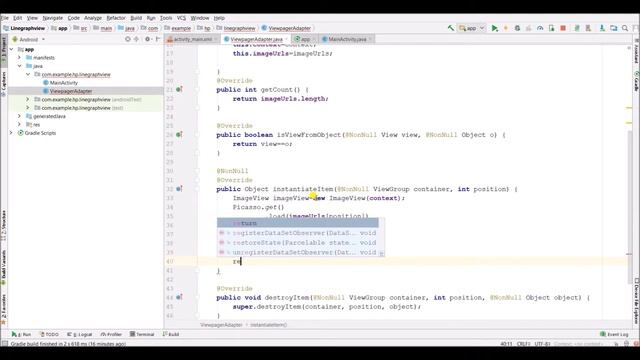Choose restoreState autocomplete suggestion

tap(298, 243)
